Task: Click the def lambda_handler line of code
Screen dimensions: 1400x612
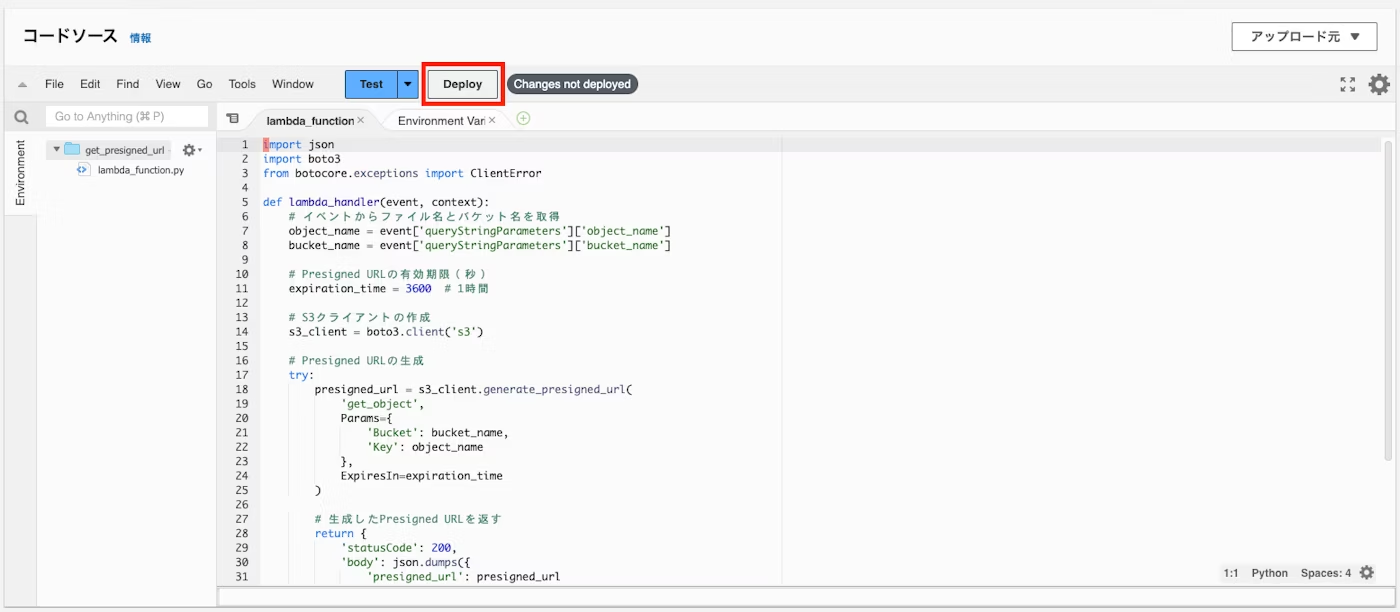Action: pos(376,202)
